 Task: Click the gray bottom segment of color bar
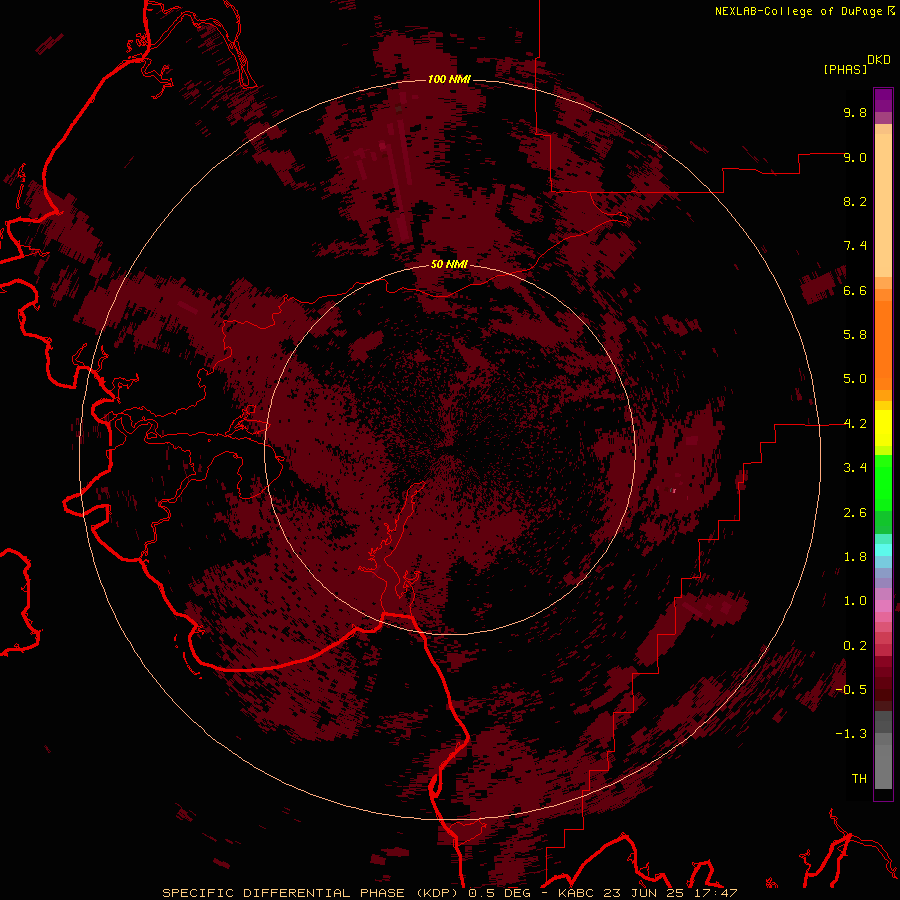(883, 761)
